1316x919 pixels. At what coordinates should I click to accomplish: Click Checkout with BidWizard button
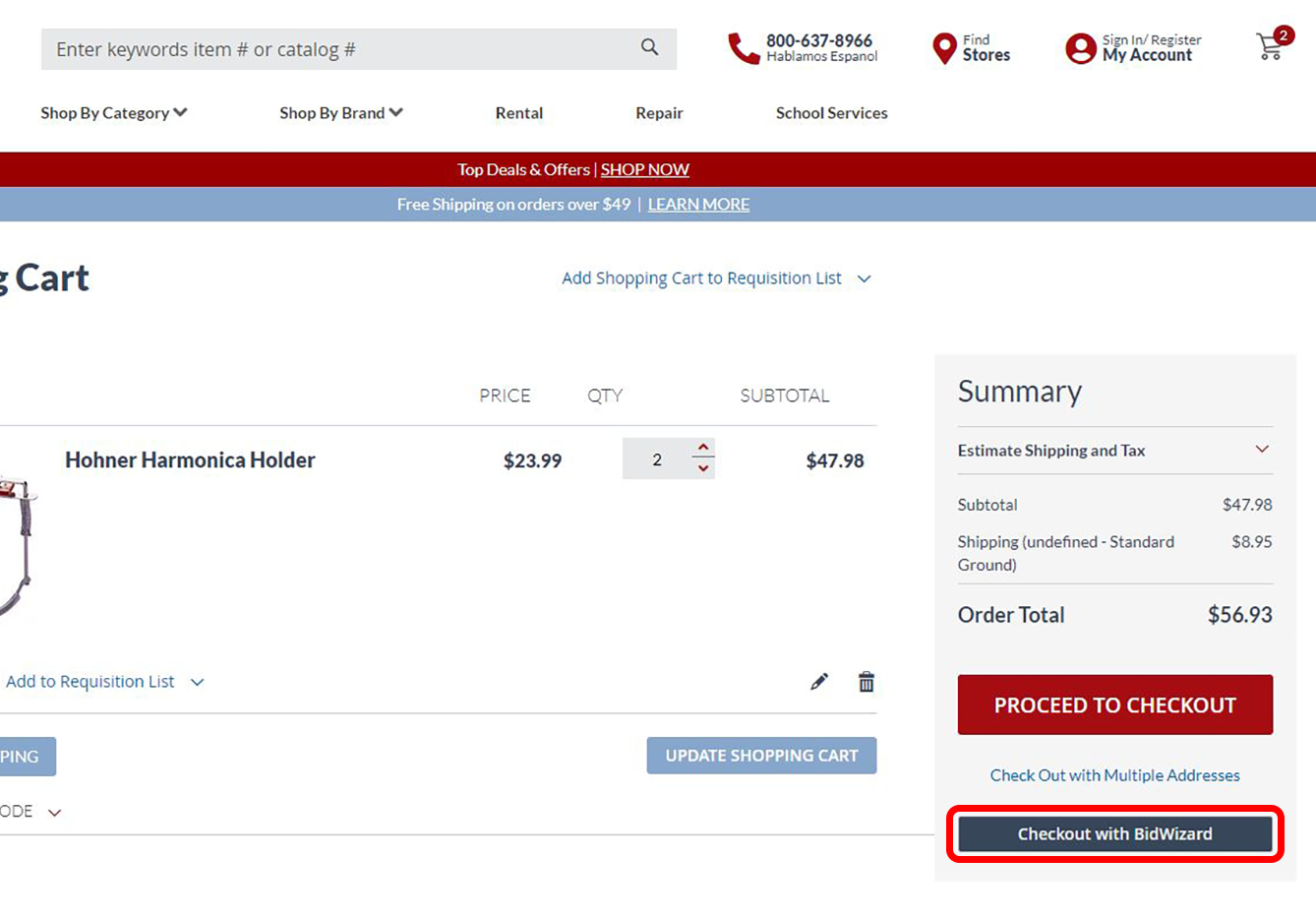(x=1114, y=833)
